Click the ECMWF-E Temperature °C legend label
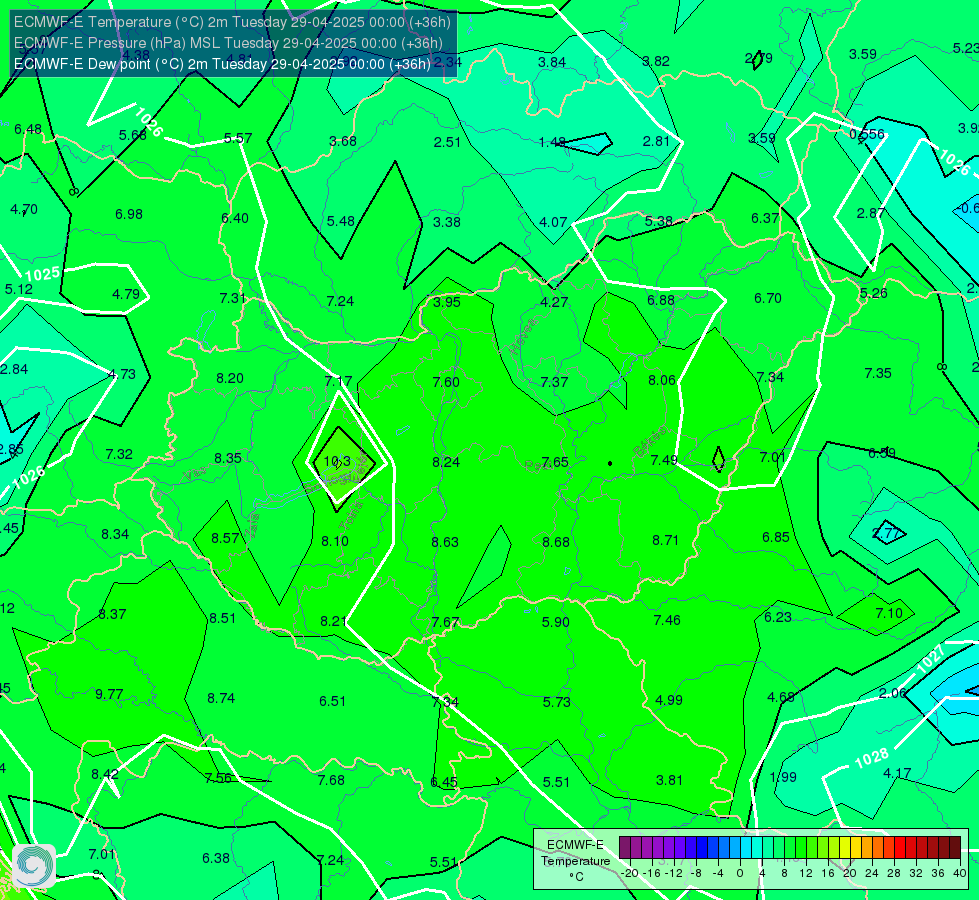This screenshot has width=979, height=900. click(x=575, y=861)
